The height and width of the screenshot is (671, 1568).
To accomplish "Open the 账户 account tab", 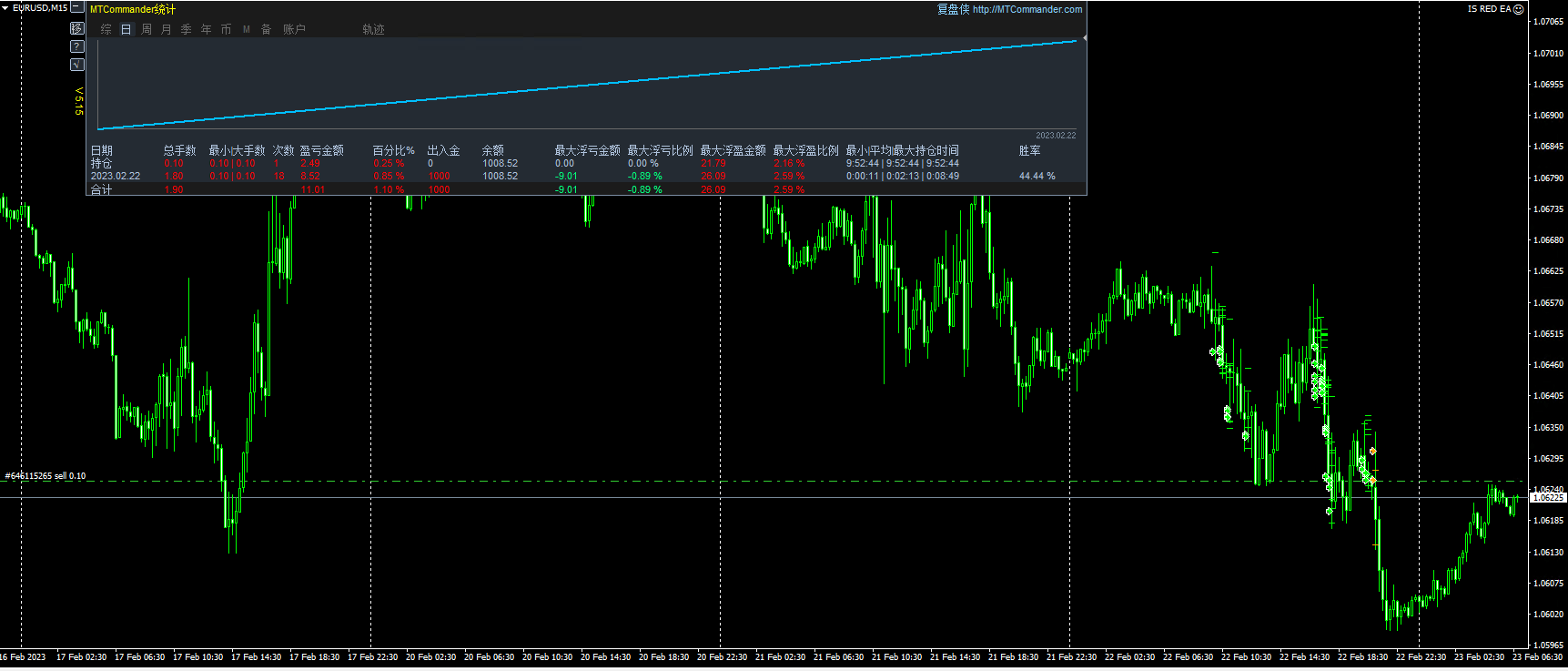I will (x=294, y=29).
